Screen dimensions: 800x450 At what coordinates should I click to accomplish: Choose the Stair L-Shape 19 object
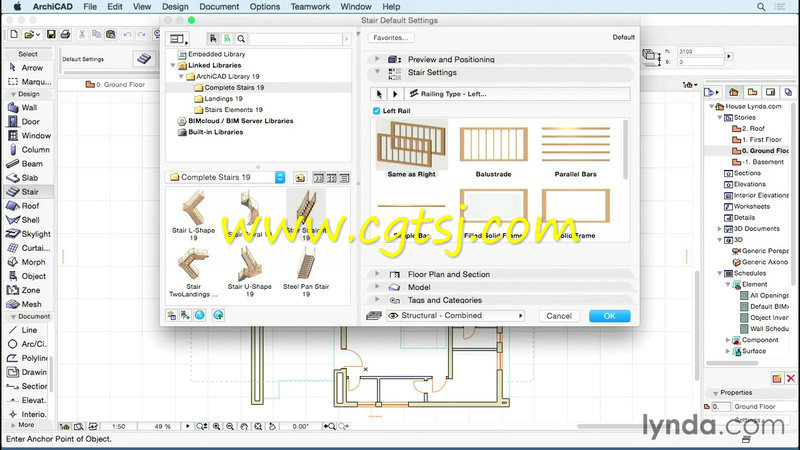[x=193, y=215]
